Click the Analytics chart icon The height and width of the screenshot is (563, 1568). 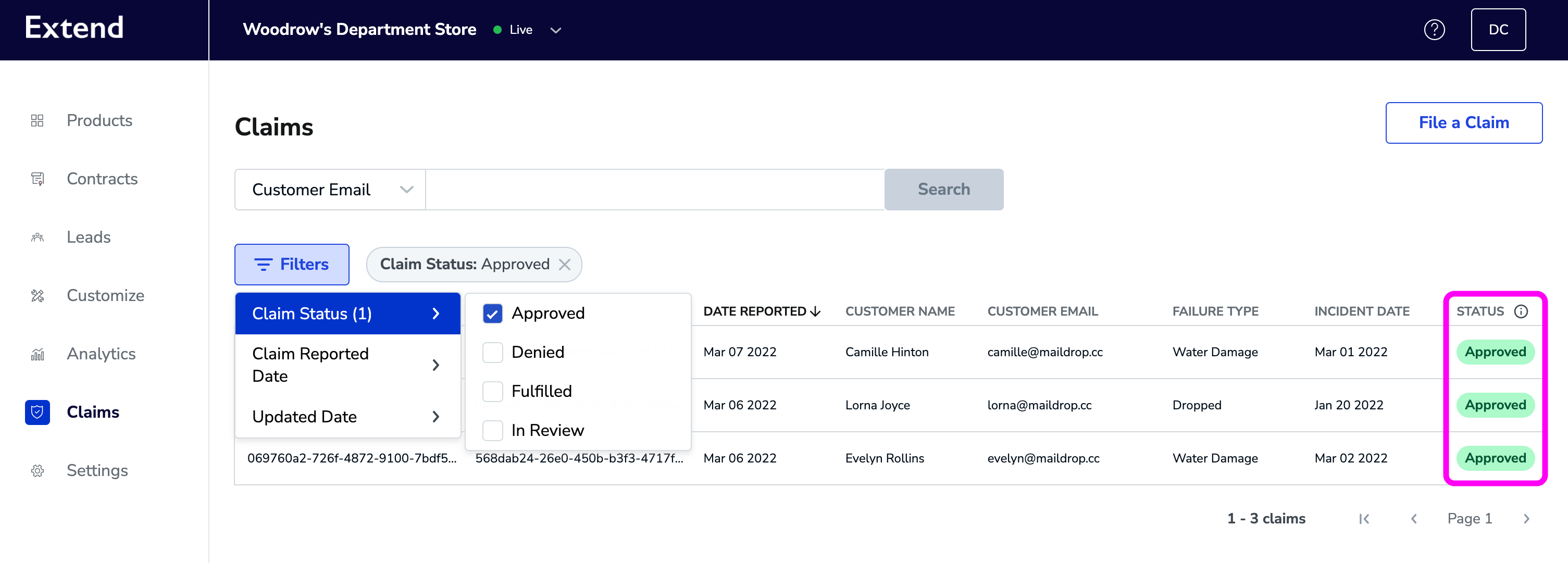point(37,354)
